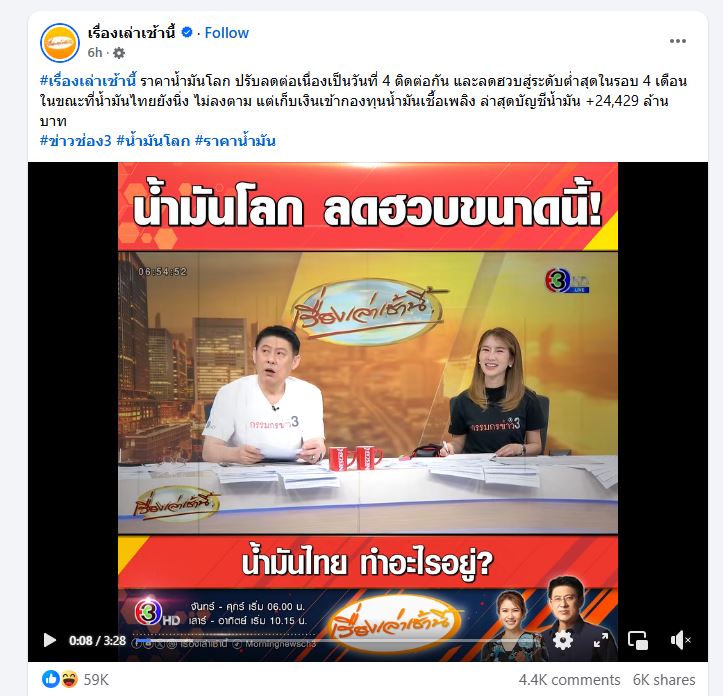Open hashtag #ราคาน้ำมัน
This screenshot has width=723, height=696.
point(235,141)
